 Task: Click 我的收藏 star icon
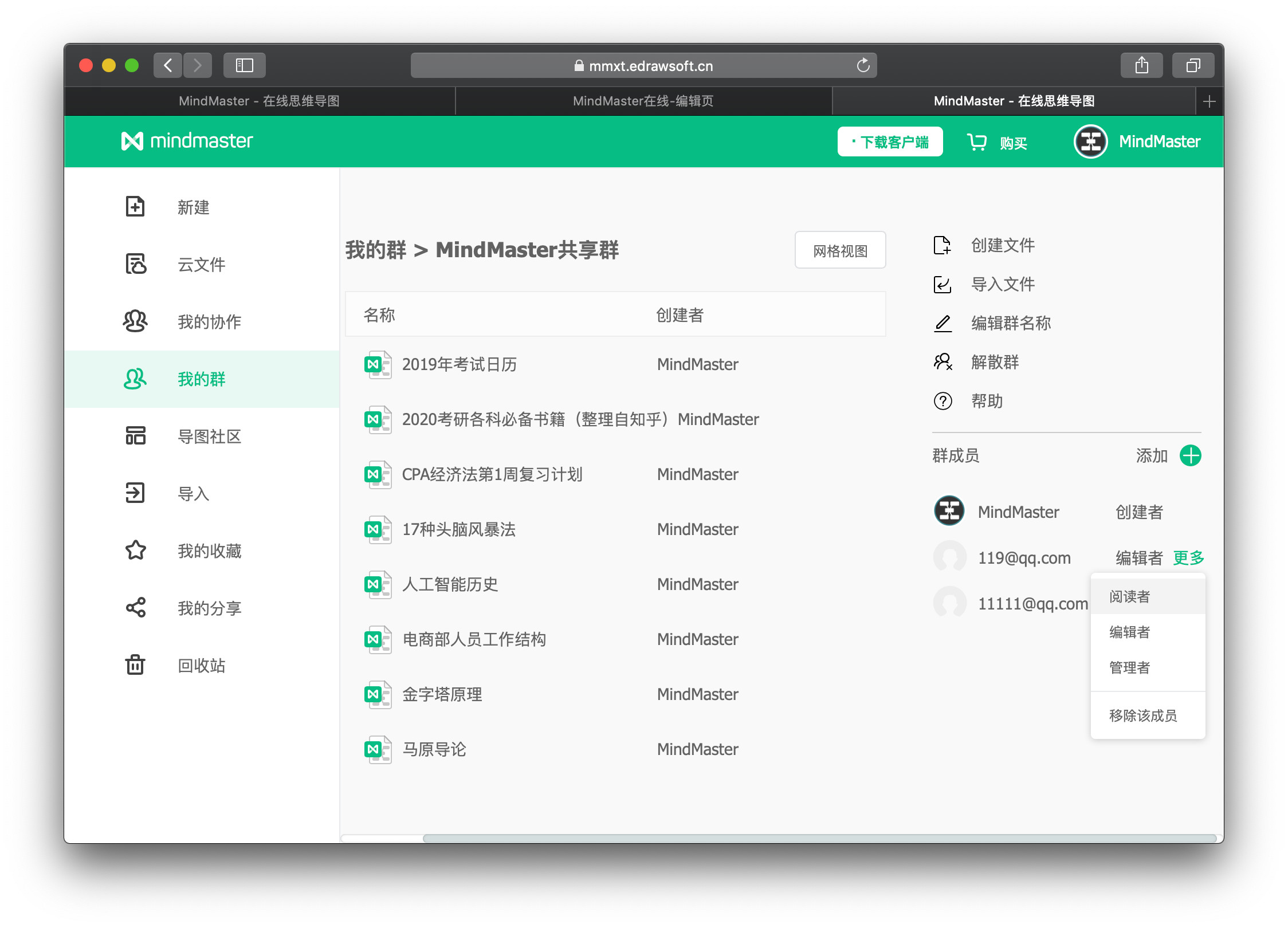(x=135, y=550)
